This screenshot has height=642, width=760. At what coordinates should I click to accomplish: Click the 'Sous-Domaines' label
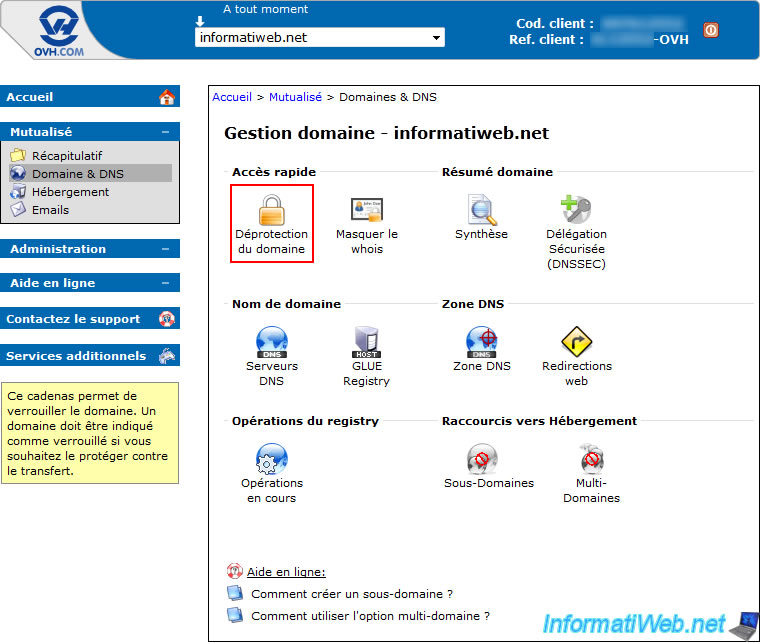pyautogui.click(x=489, y=483)
